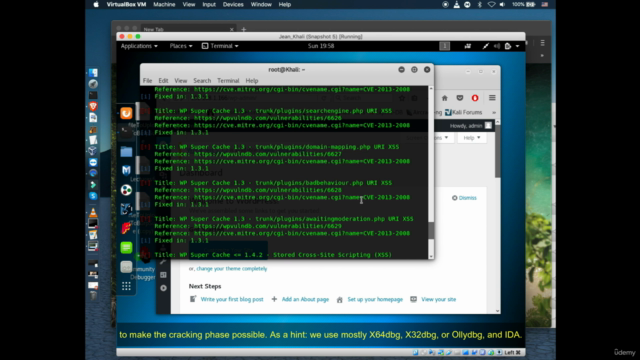Show more bookmarks via Firefox » chevron
This screenshot has width=640, height=360.
pos(494,112)
